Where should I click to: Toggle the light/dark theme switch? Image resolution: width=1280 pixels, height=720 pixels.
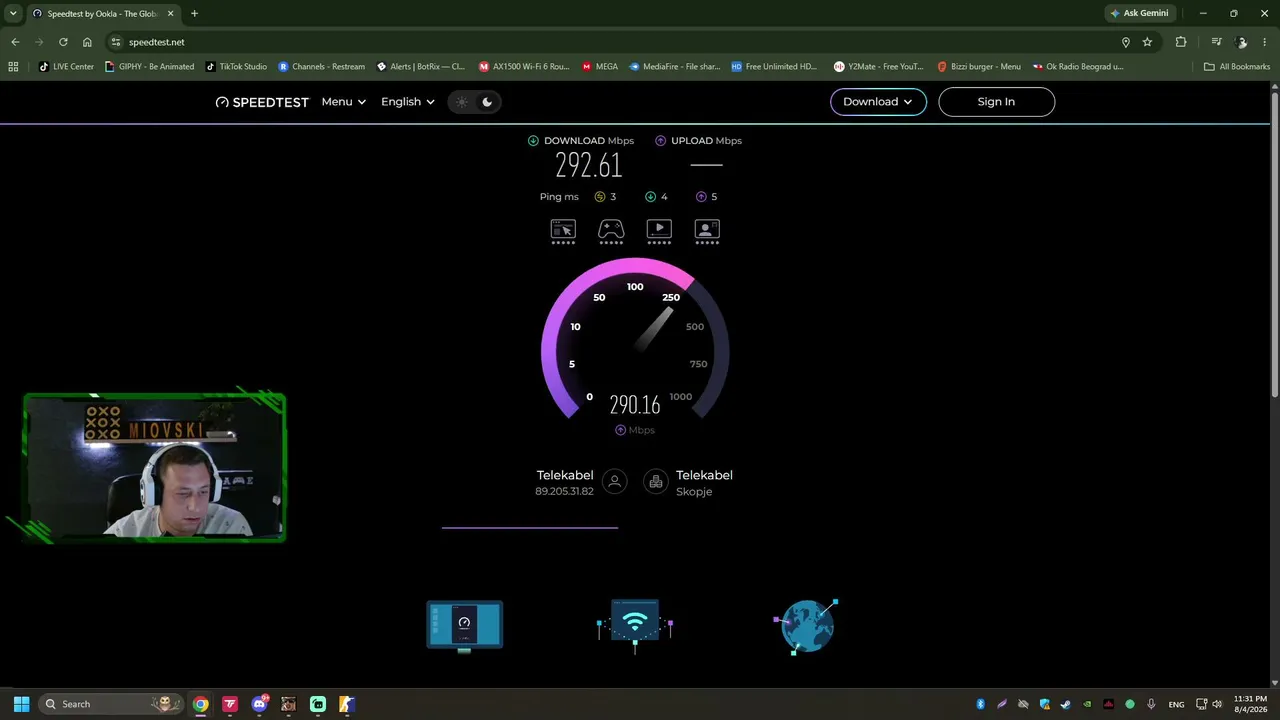click(474, 102)
